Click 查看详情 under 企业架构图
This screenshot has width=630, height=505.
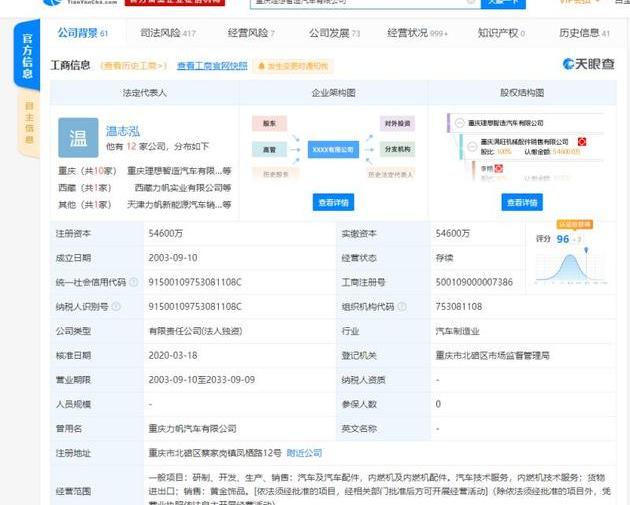tap(333, 202)
